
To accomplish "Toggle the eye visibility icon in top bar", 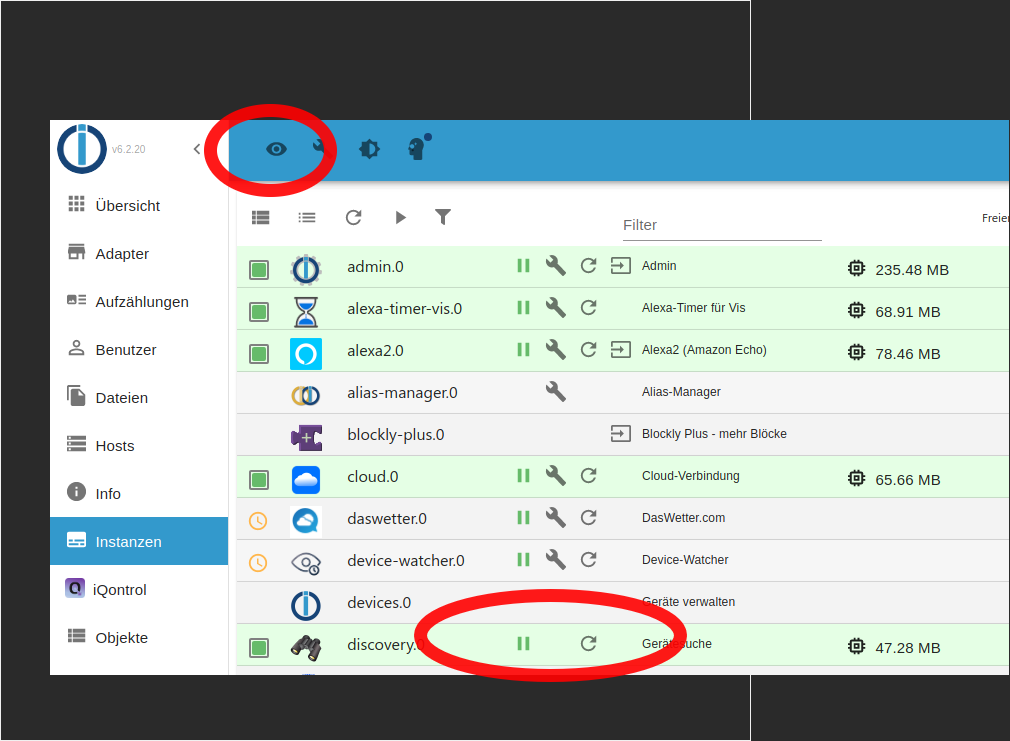I will pos(276,149).
